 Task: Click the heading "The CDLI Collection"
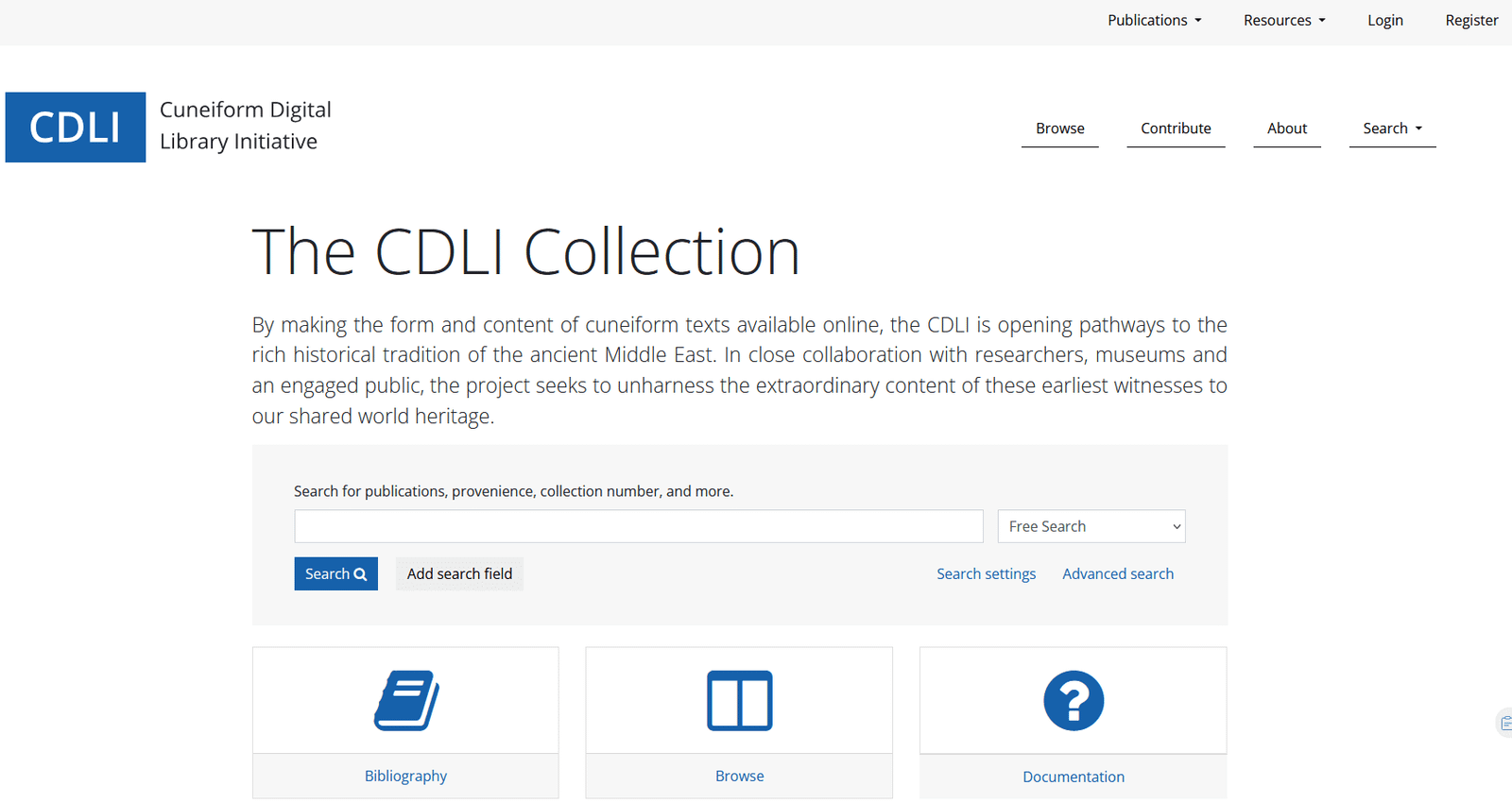526,252
